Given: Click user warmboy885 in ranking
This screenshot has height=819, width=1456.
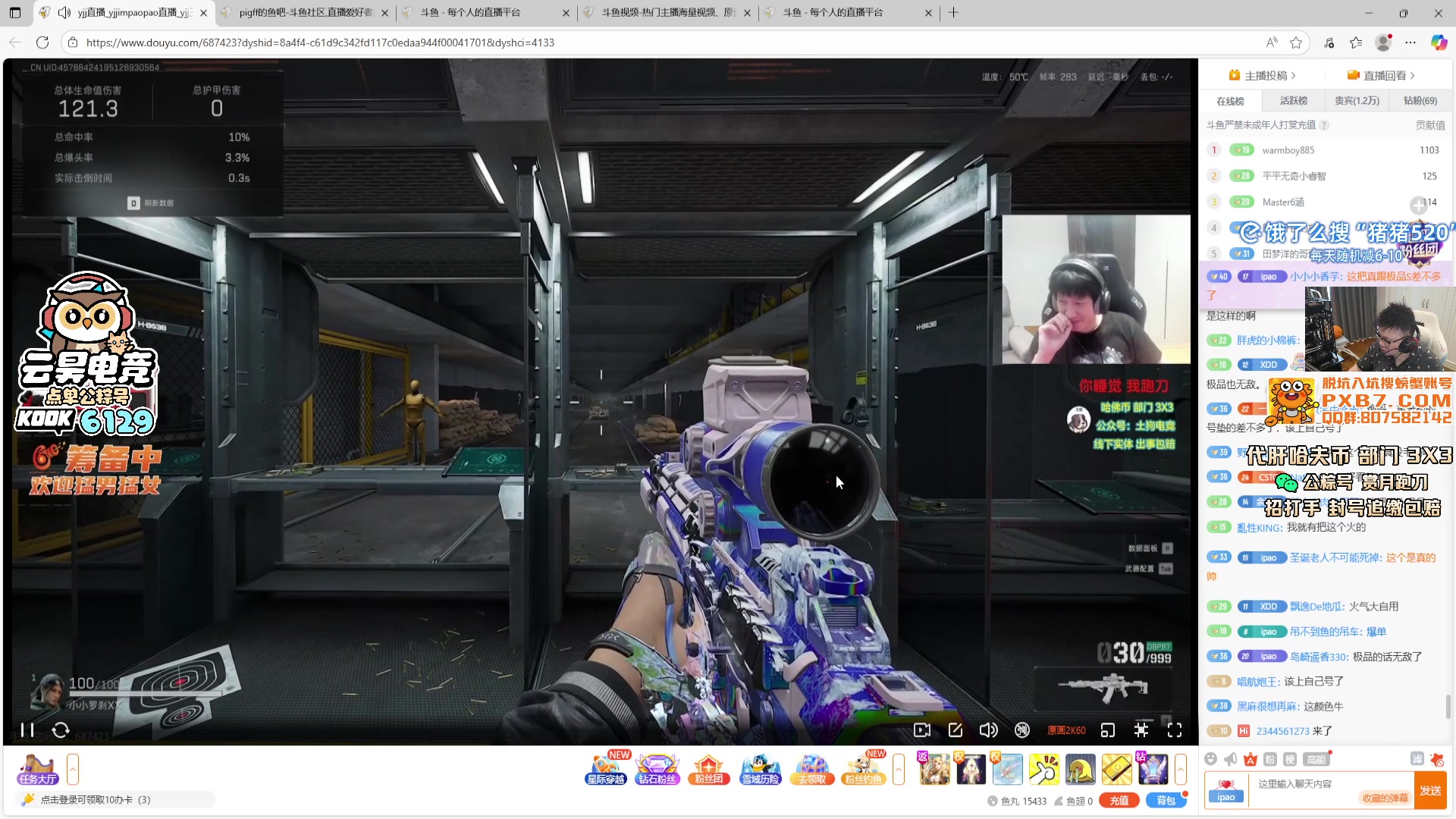Looking at the screenshot, I should (x=1288, y=150).
